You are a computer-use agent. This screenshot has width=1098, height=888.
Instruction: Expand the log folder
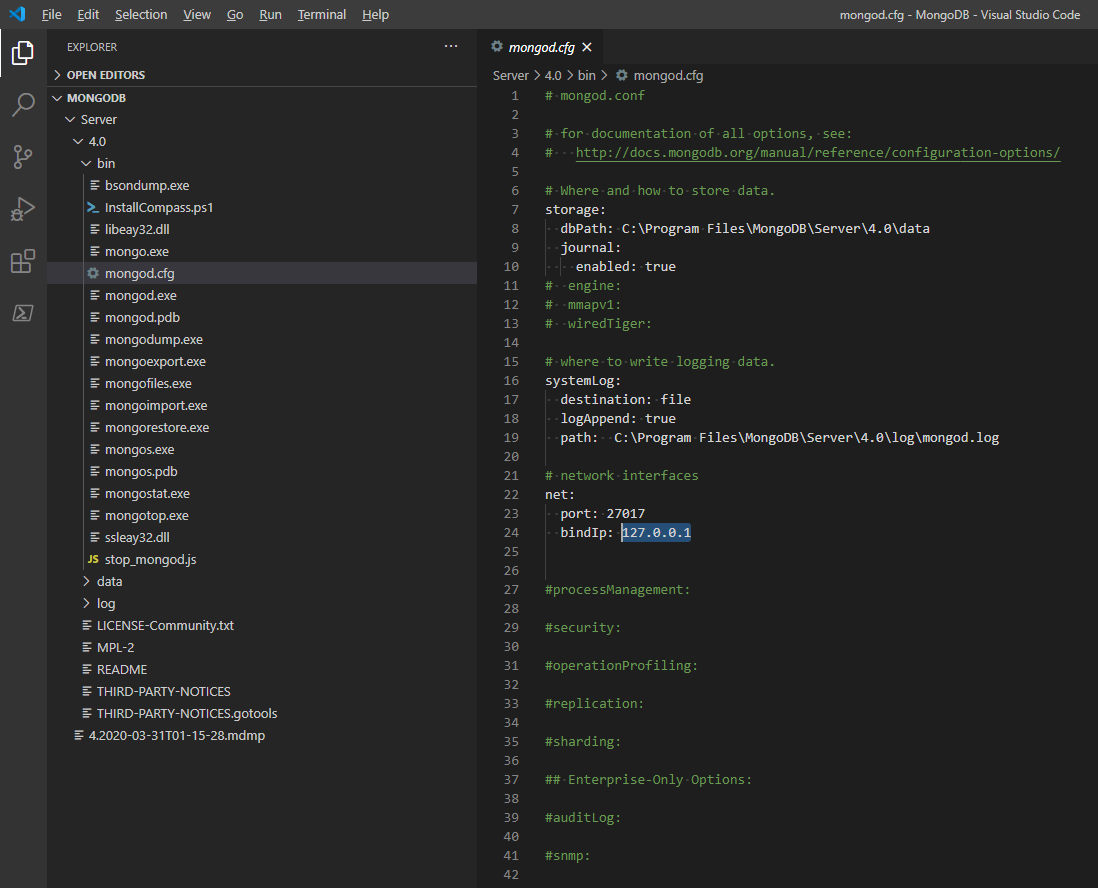point(262,603)
